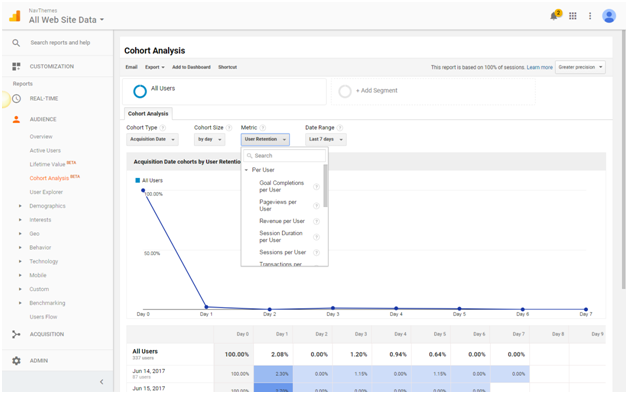
Task: Click the Google Analytics logo
Action: (x=15, y=16)
